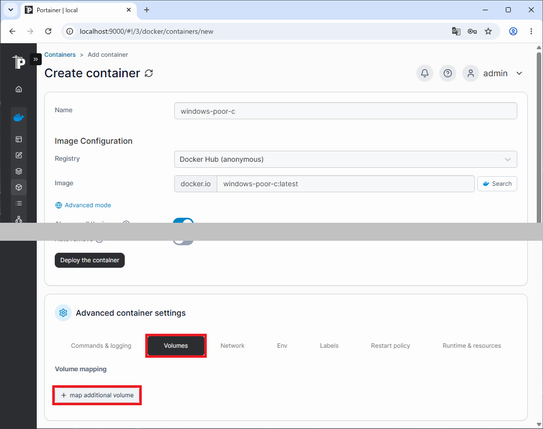Open the Home icon in sidebar

[x=19, y=89]
